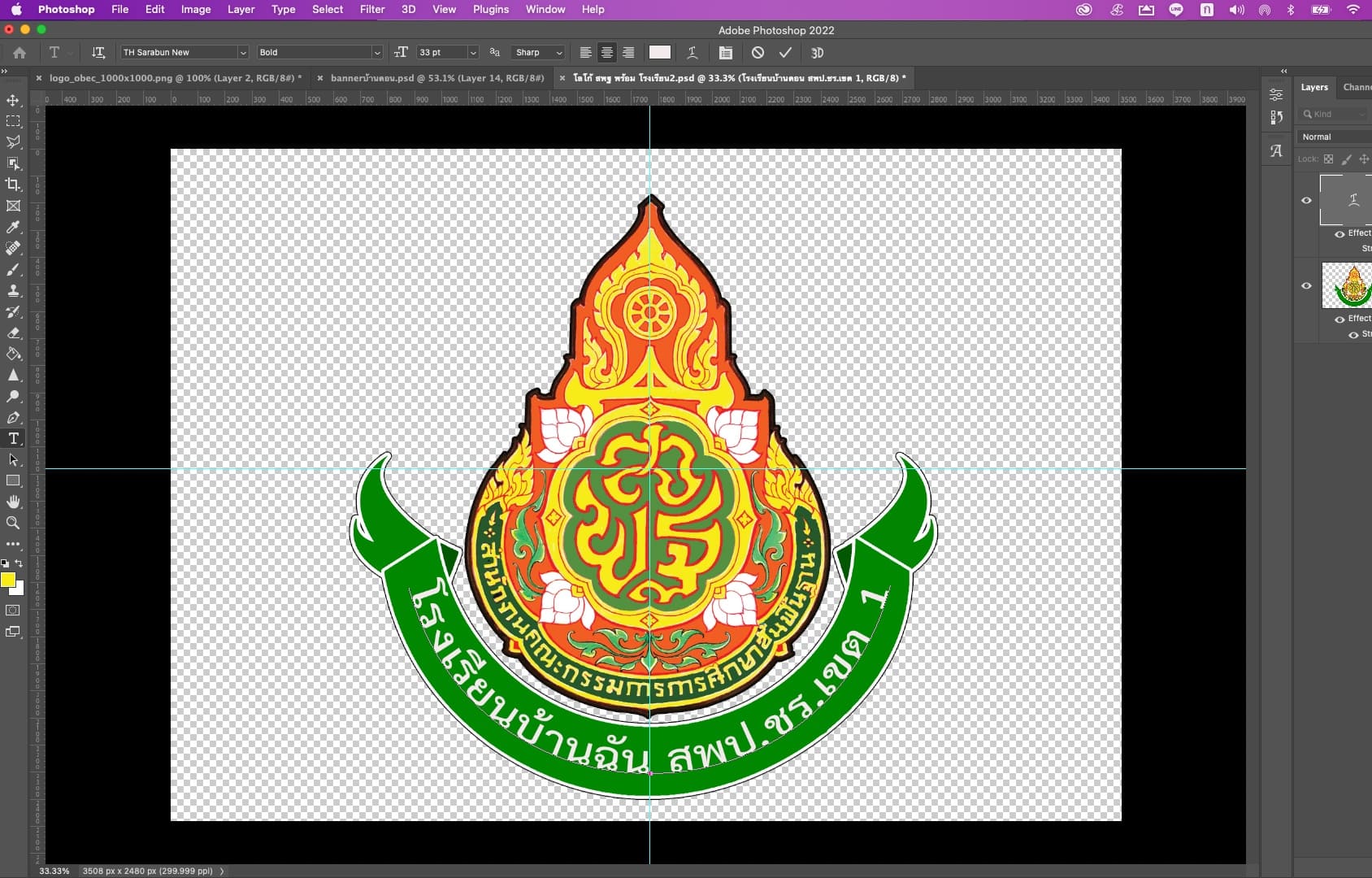Select the Dodge tool

[x=13, y=396]
